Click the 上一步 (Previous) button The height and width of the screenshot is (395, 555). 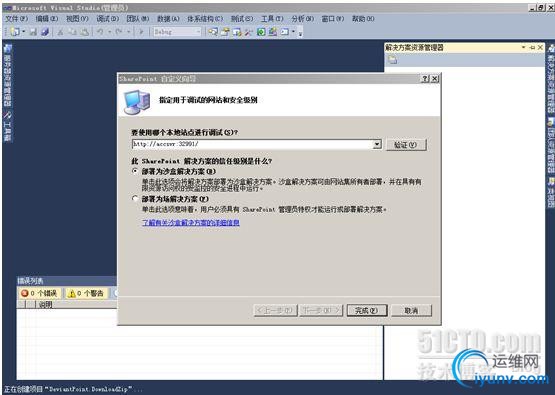click(x=276, y=310)
